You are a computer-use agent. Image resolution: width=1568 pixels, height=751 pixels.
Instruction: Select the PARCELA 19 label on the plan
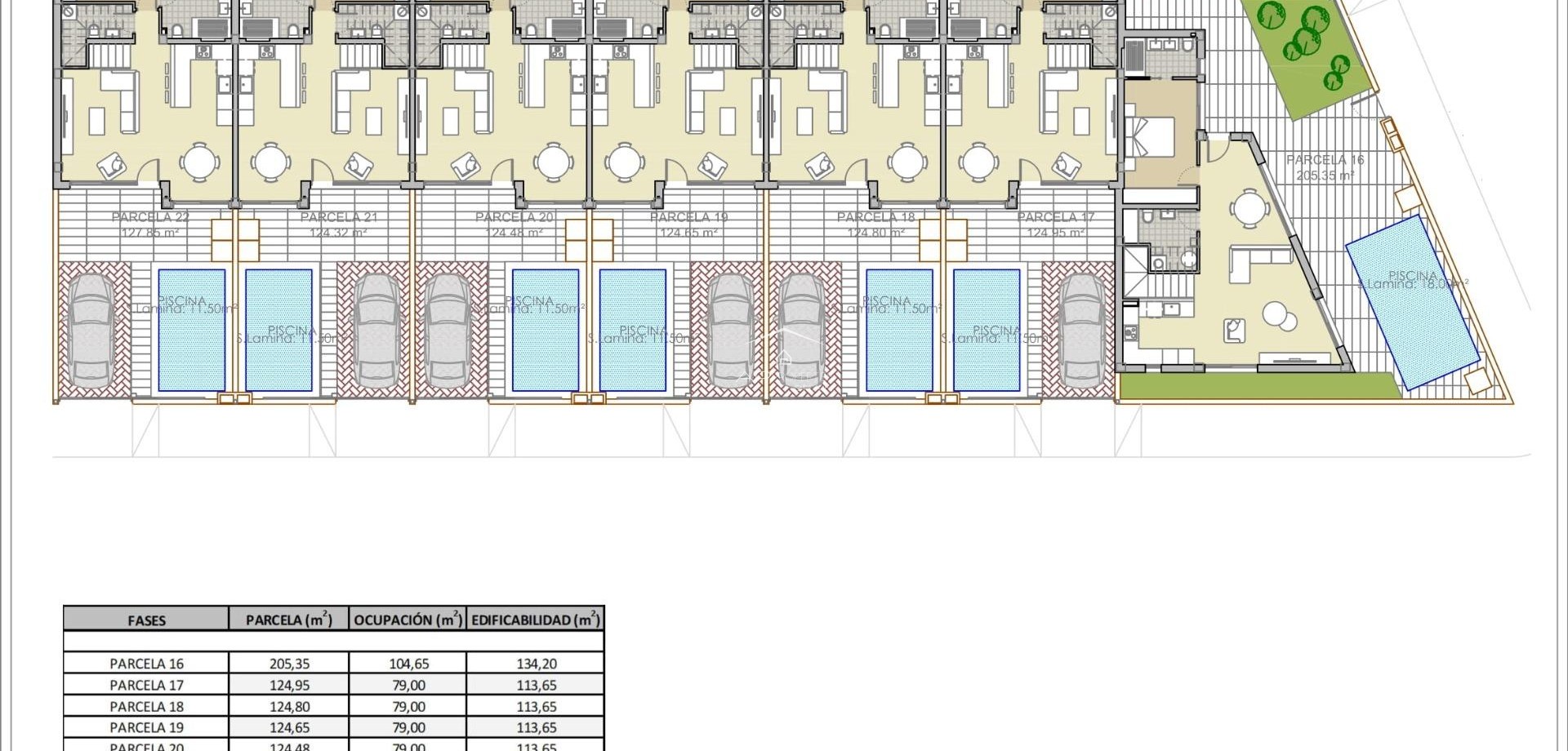click(x=690, y=217)
